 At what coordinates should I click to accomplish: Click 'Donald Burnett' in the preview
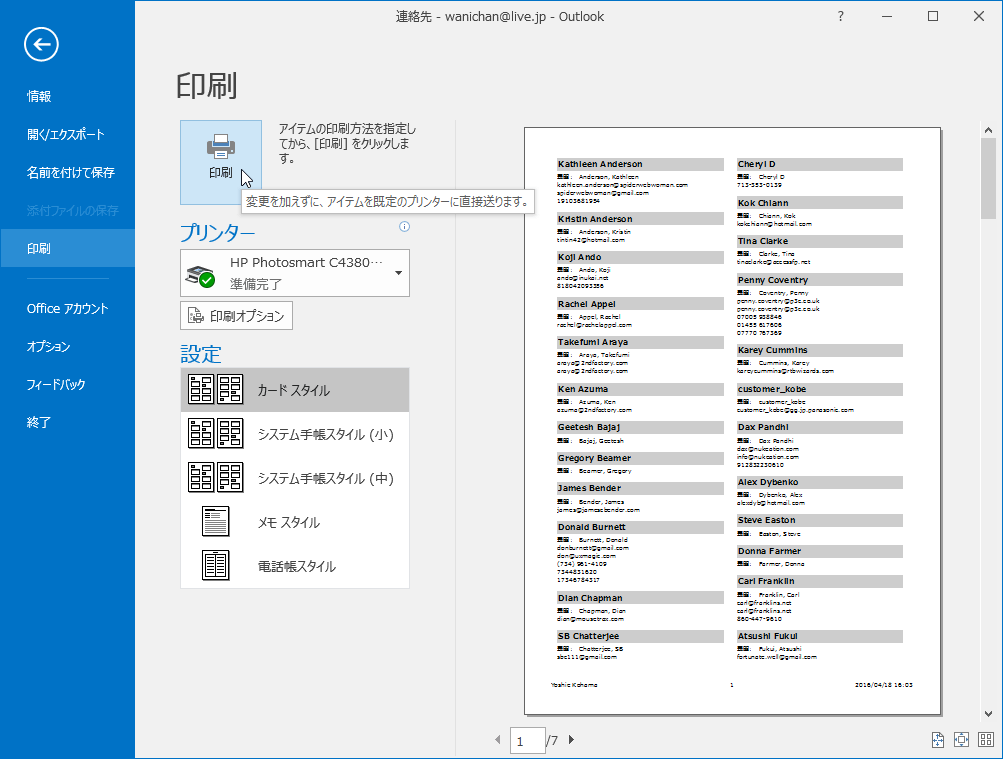coord(592,527)
